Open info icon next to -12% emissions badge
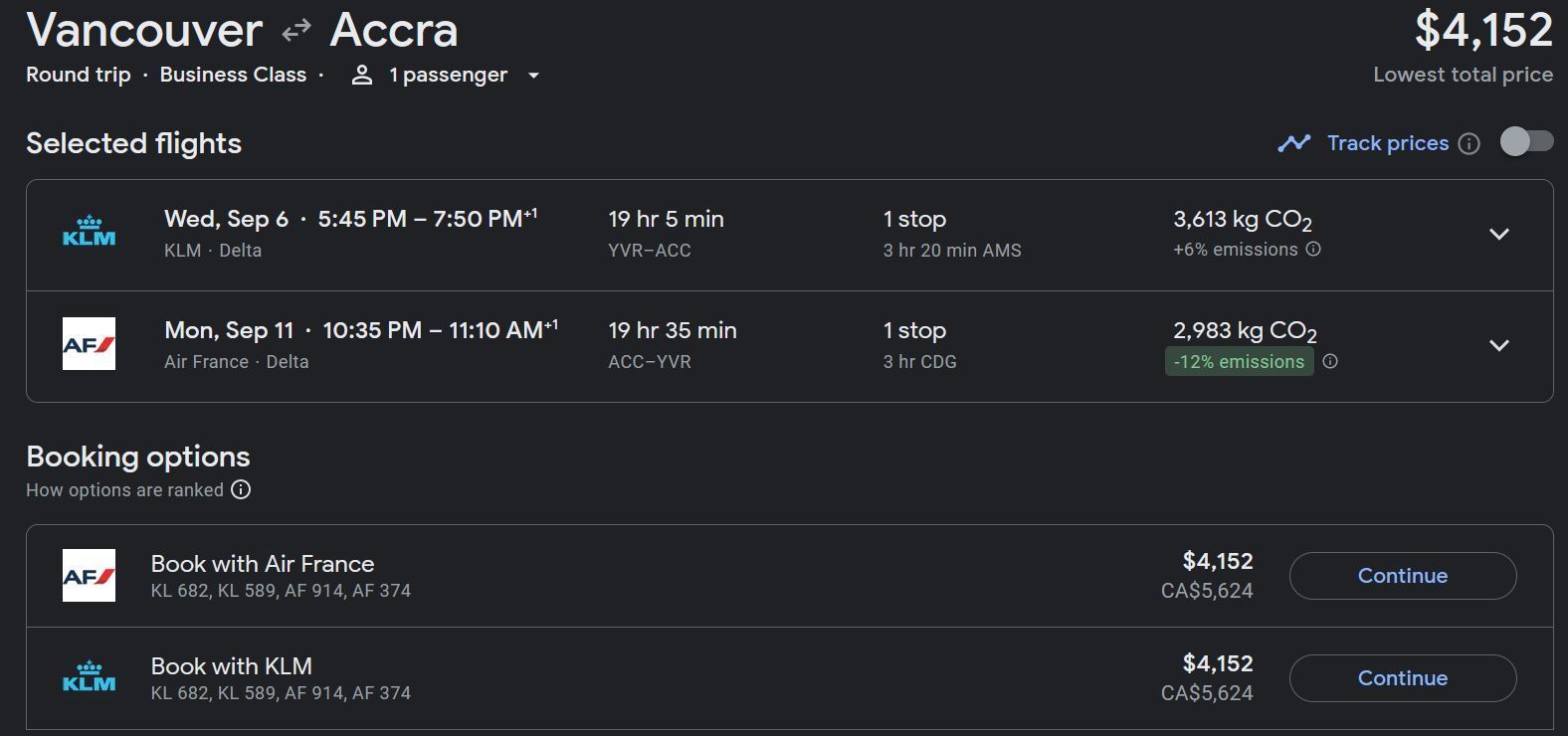 click(x=1330, y=361)
